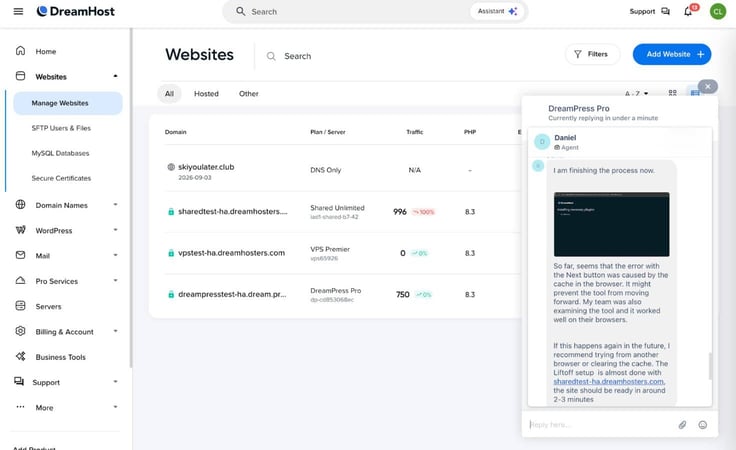This screenshot has height=450, width=736.
Task: Click the notifications bell icon
Action: 688,11
